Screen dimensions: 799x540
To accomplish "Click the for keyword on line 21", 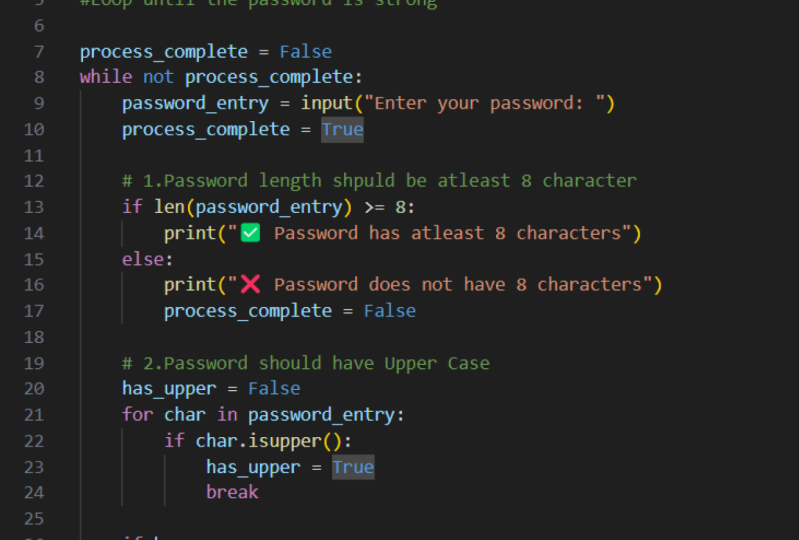I will click(138, 414).
